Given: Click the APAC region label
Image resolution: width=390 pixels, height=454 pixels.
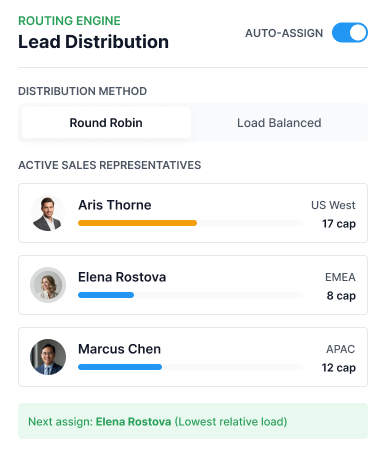Looking at the screenshot, I should click(x=341, y=349).
